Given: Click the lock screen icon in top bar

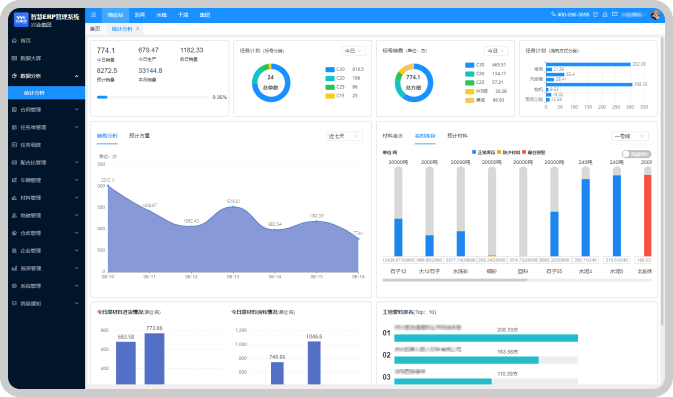Looking at the screenshot, I should [x=605, y=15].
